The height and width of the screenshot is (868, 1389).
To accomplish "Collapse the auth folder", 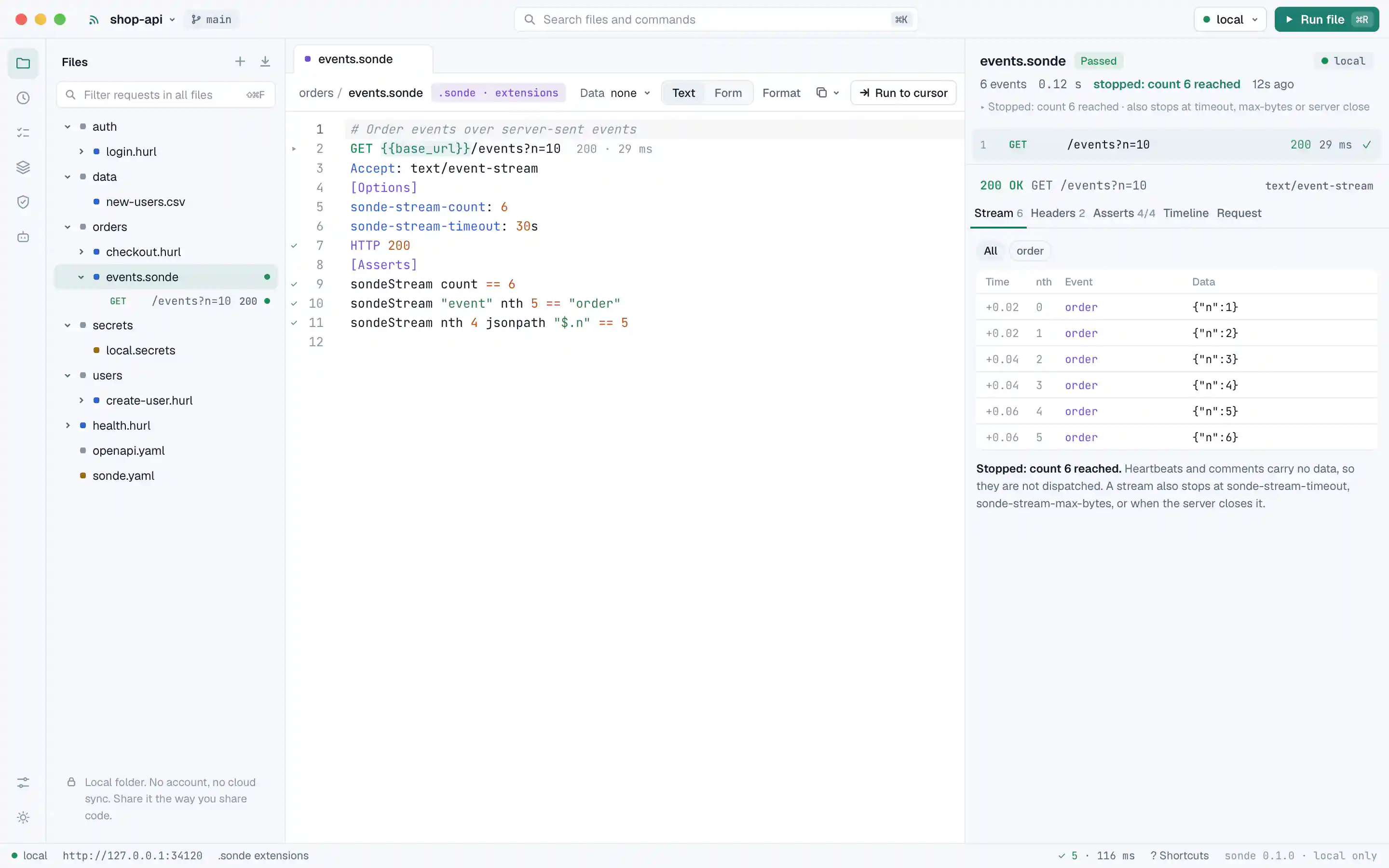I will [68, 126].
